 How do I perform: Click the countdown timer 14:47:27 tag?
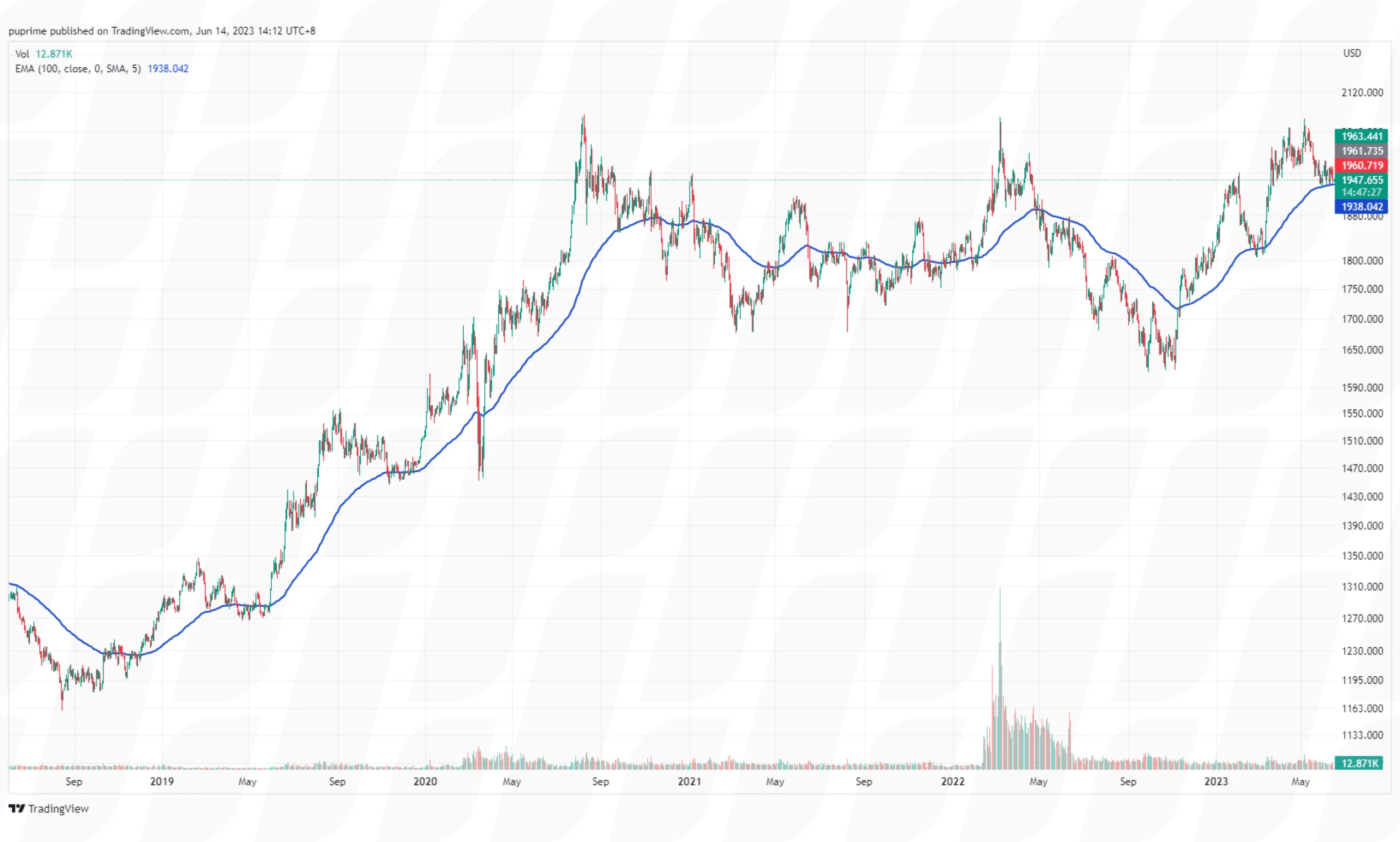pyautogui.click(x=1360, y=193)
